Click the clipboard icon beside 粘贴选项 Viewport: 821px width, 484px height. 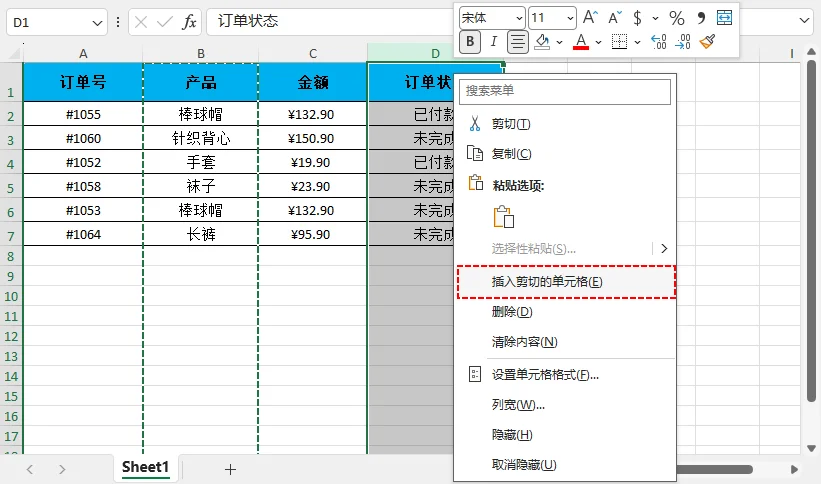point(475,182)
